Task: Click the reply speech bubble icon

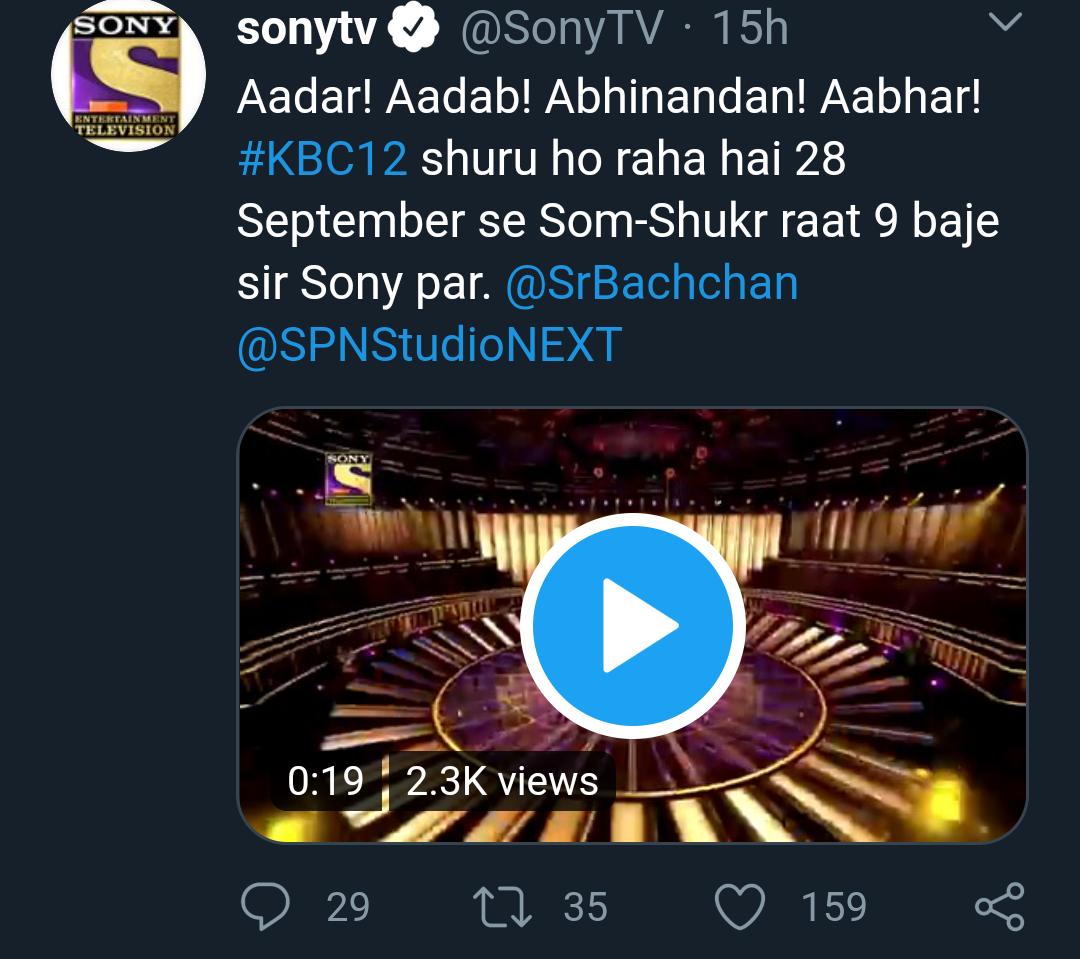Action: pyautogui.click(x=266, y=907)
